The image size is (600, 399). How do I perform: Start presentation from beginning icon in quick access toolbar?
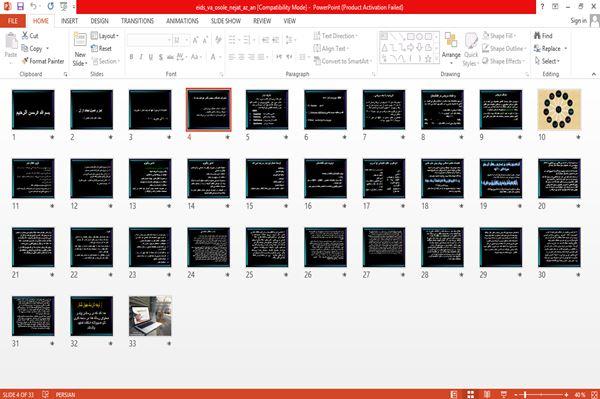click(64, 7)
